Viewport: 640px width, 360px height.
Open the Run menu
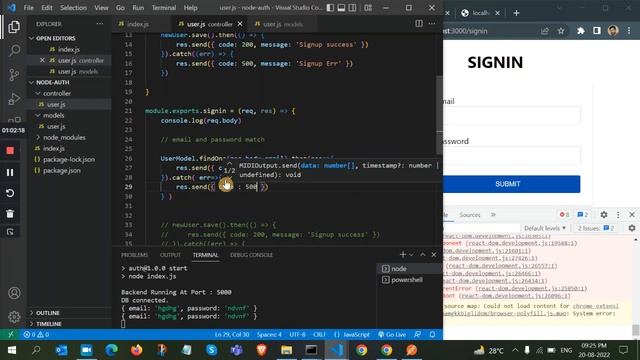click(138, 8)
